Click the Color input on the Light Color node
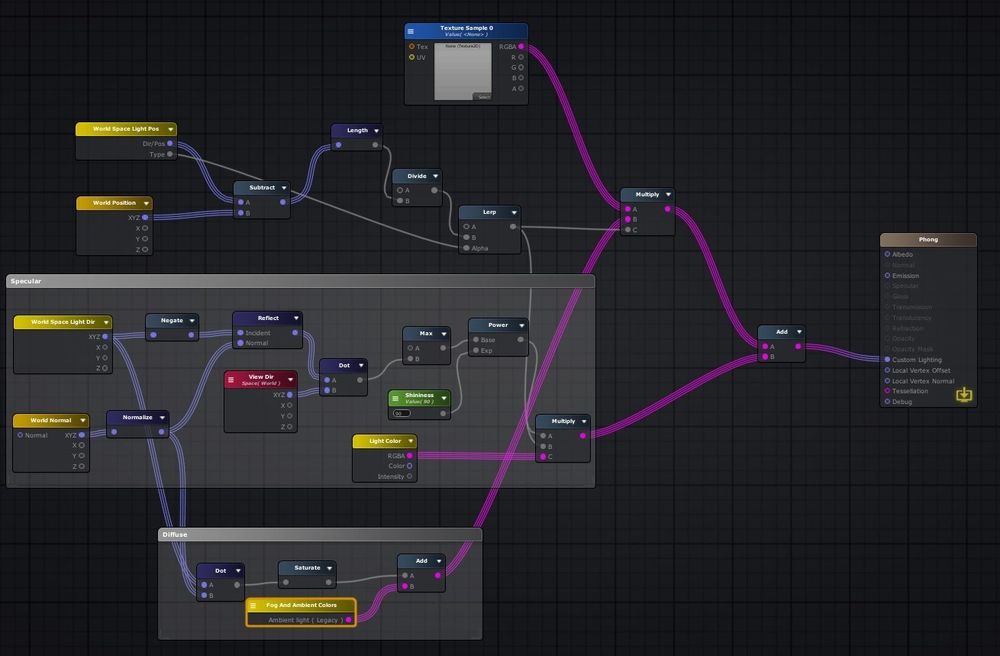Screen dimensions: 1000x656 (x=407, y=465)
